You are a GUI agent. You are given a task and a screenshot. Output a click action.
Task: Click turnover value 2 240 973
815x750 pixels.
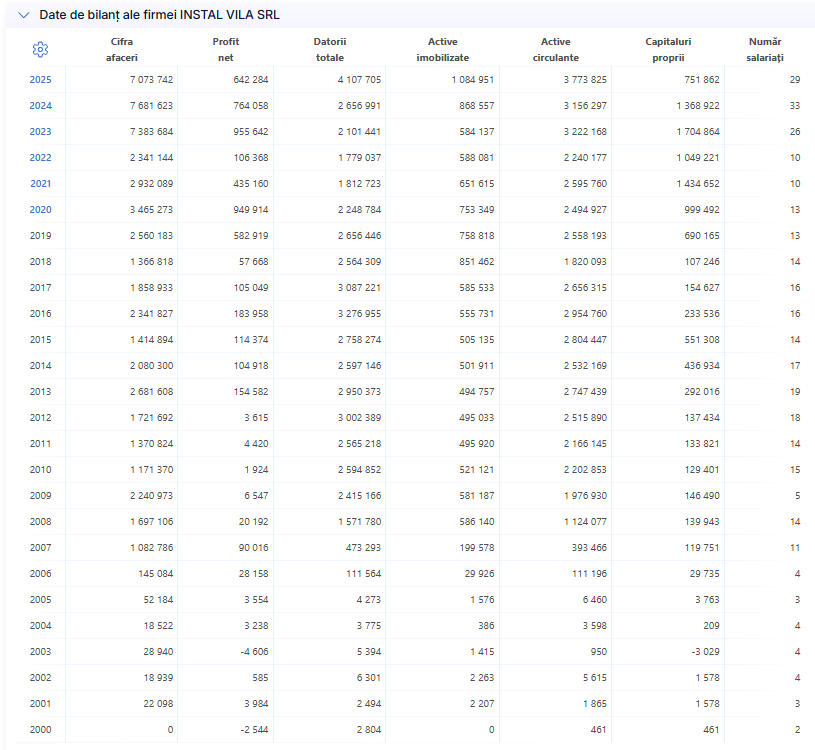(x=151, y=495)
